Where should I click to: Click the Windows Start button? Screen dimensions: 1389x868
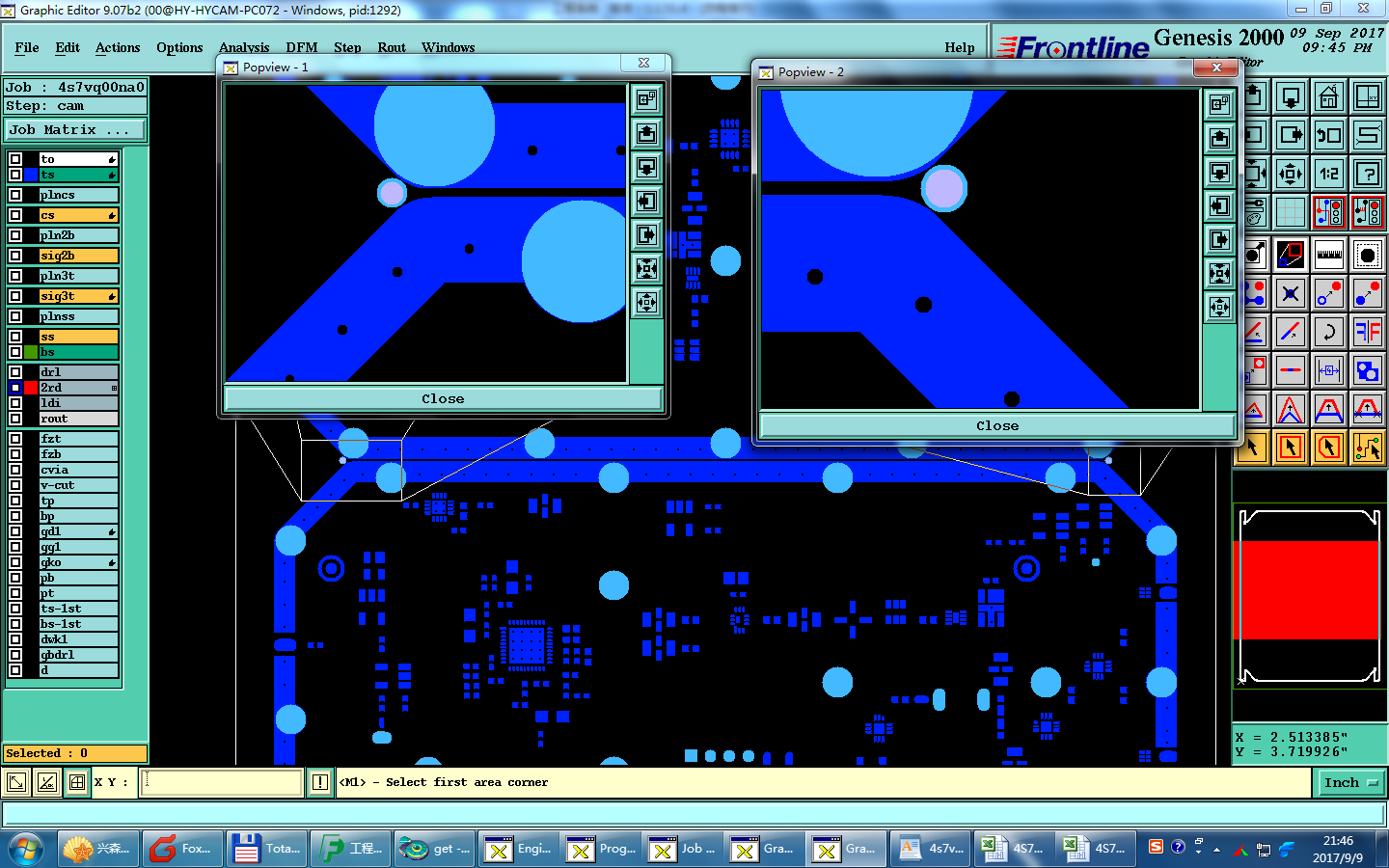(25, 849)
